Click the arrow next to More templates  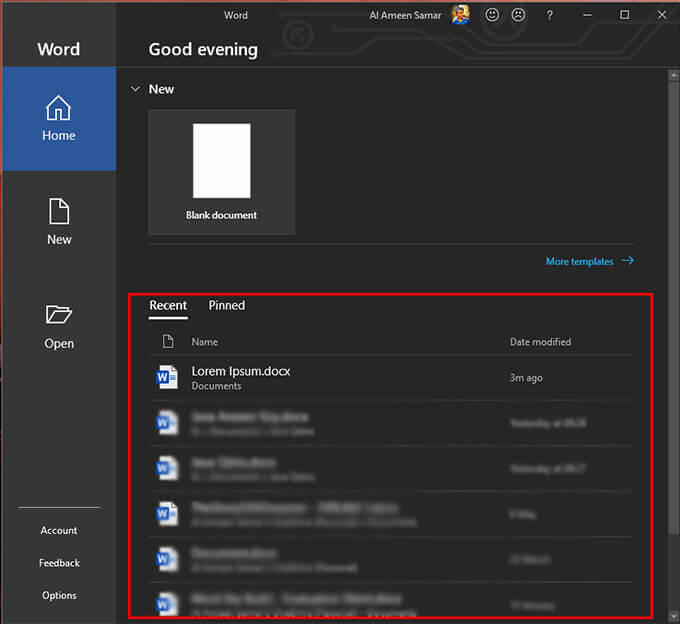coord(628,261)
